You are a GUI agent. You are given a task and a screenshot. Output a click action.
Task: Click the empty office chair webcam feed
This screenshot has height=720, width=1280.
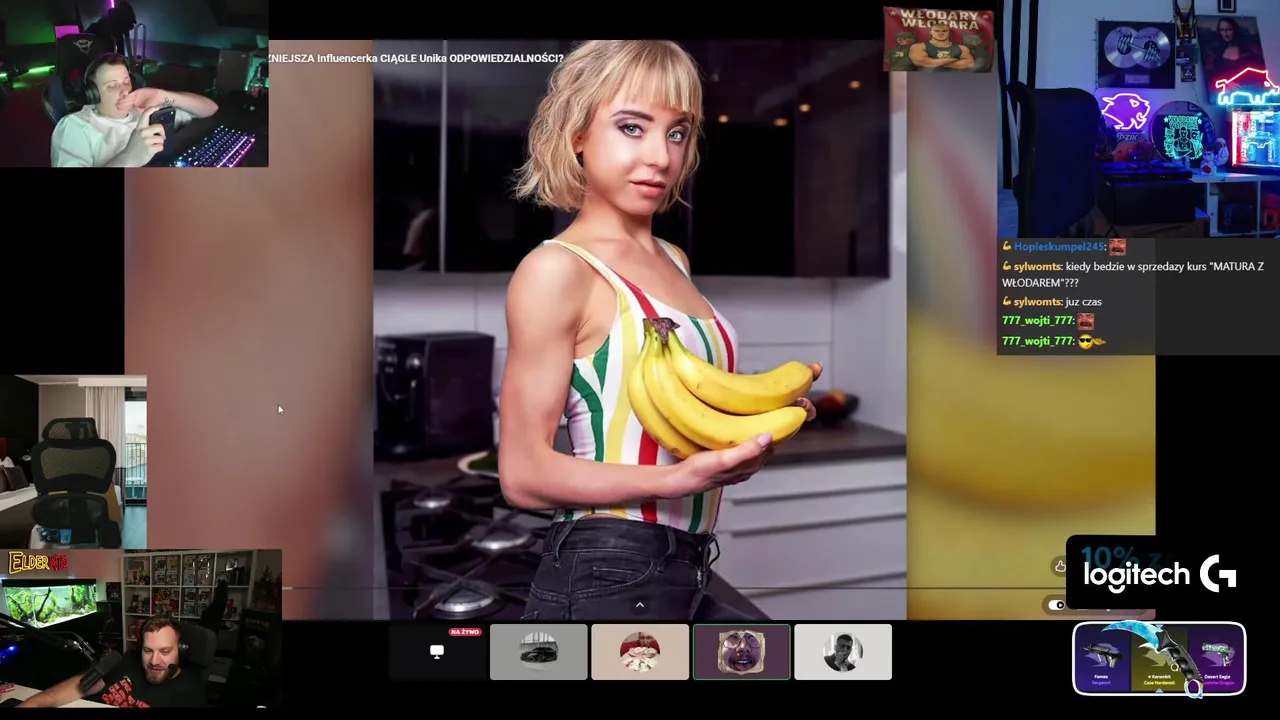click(x=73, y=462)
